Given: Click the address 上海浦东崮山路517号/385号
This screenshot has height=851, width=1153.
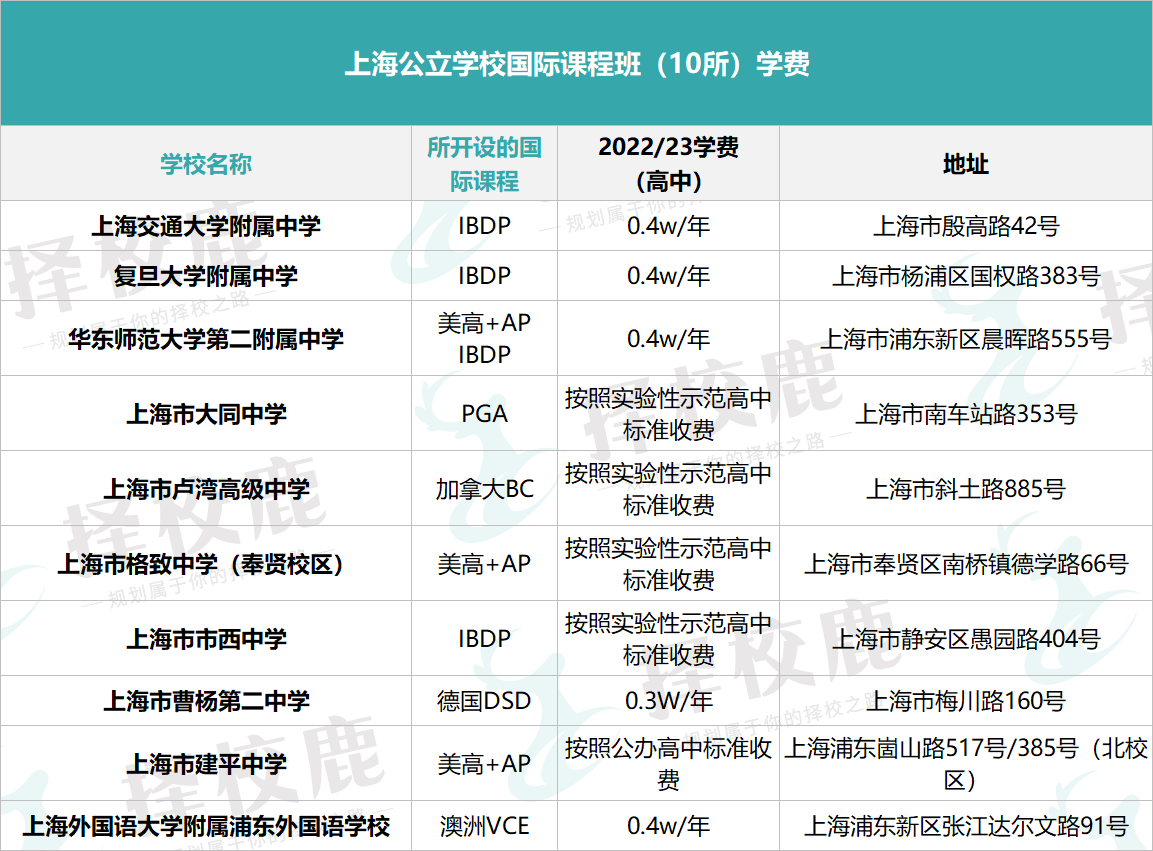Looking at the screenshot, I should pyautogui.click(x=965, y=763).
